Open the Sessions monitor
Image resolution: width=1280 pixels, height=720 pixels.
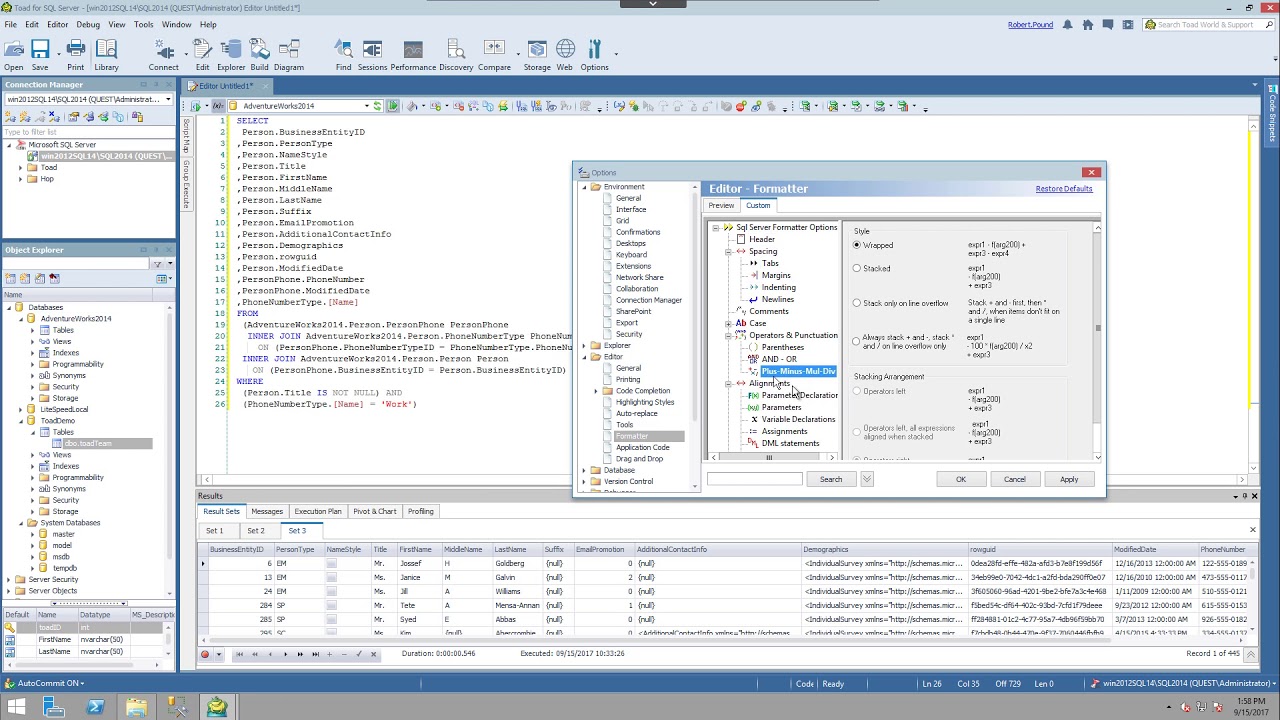(372, 55)
